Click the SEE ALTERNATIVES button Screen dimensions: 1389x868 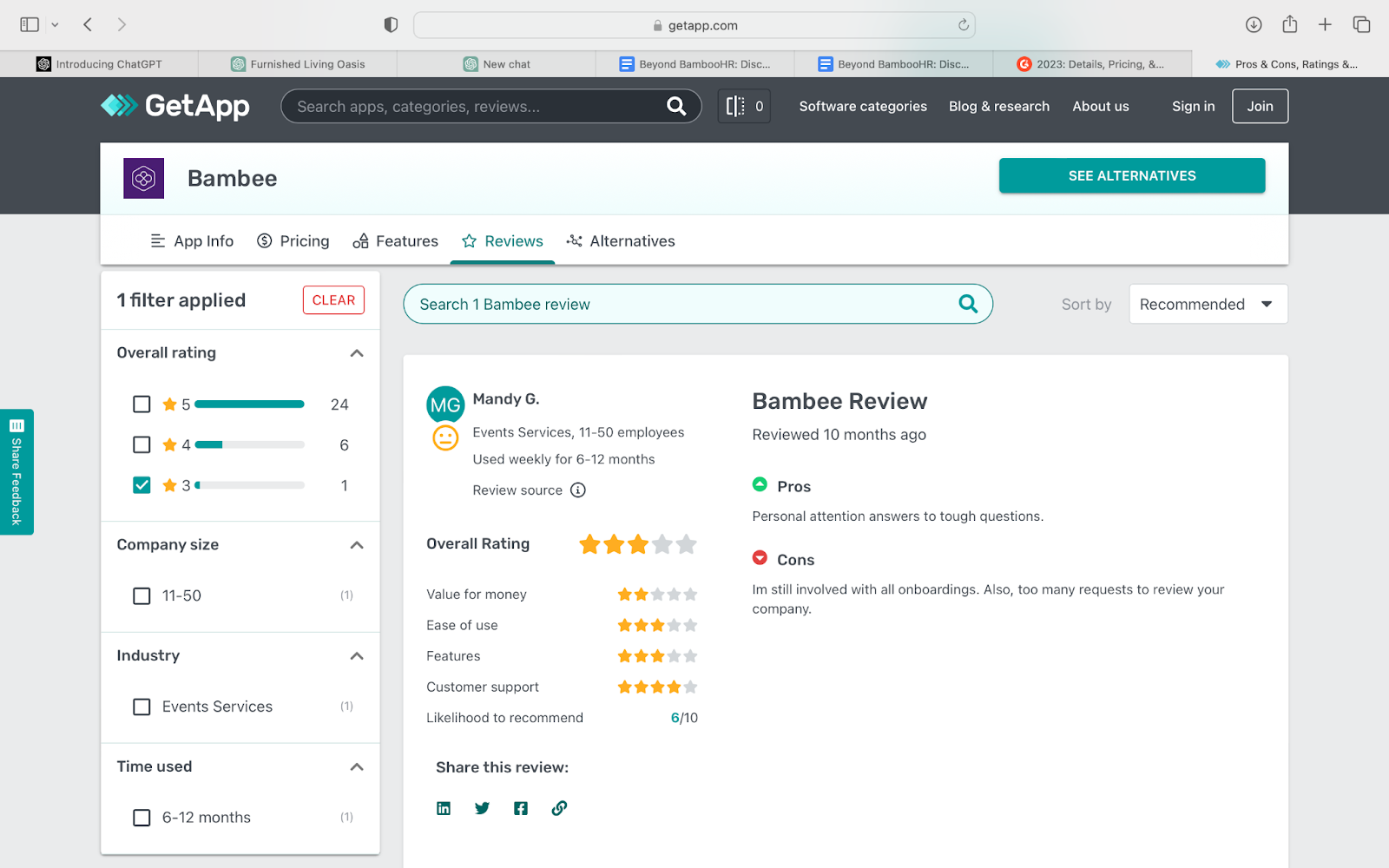[x=1132, y=175]
